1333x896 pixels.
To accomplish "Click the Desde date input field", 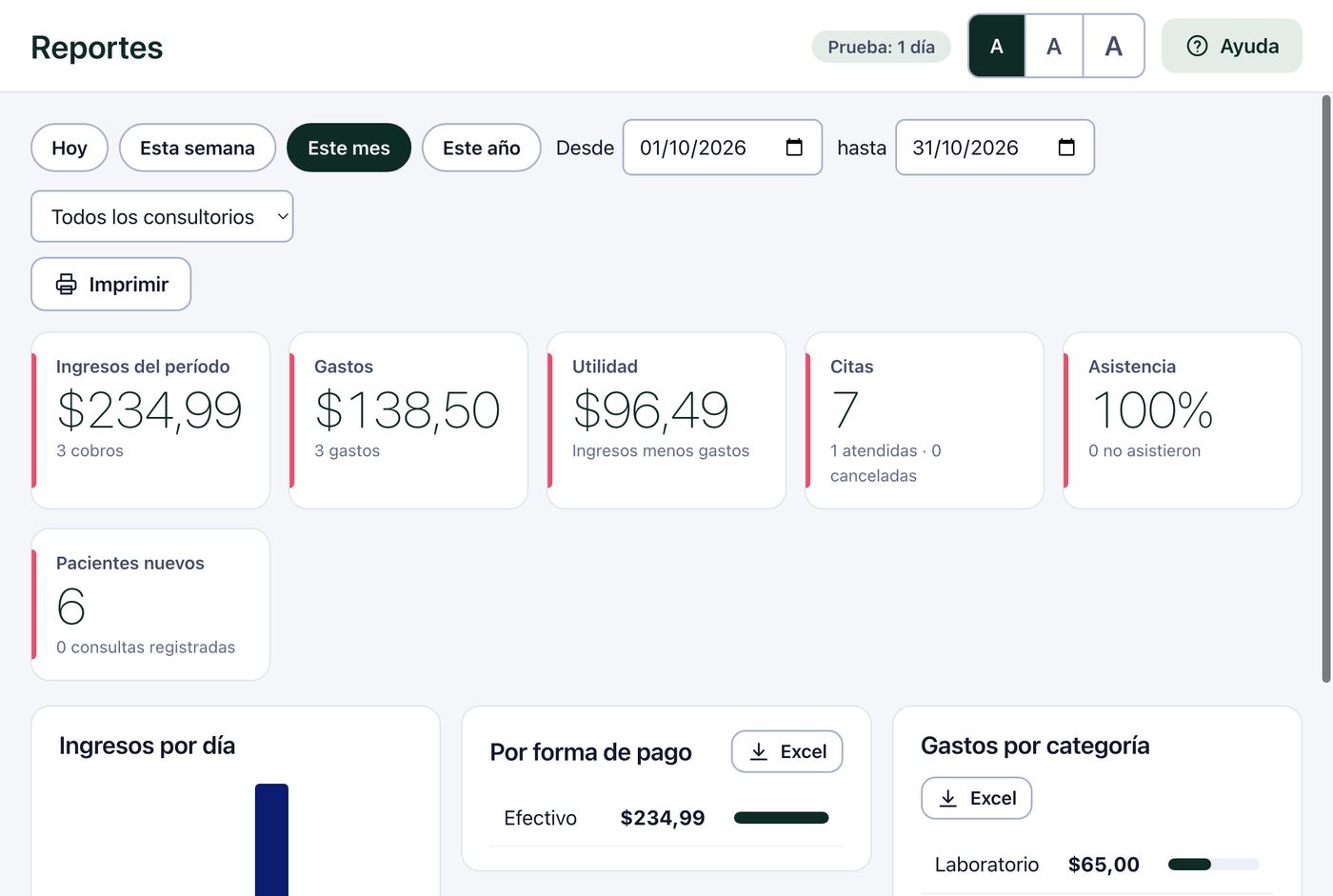I will tap(722, 148).
